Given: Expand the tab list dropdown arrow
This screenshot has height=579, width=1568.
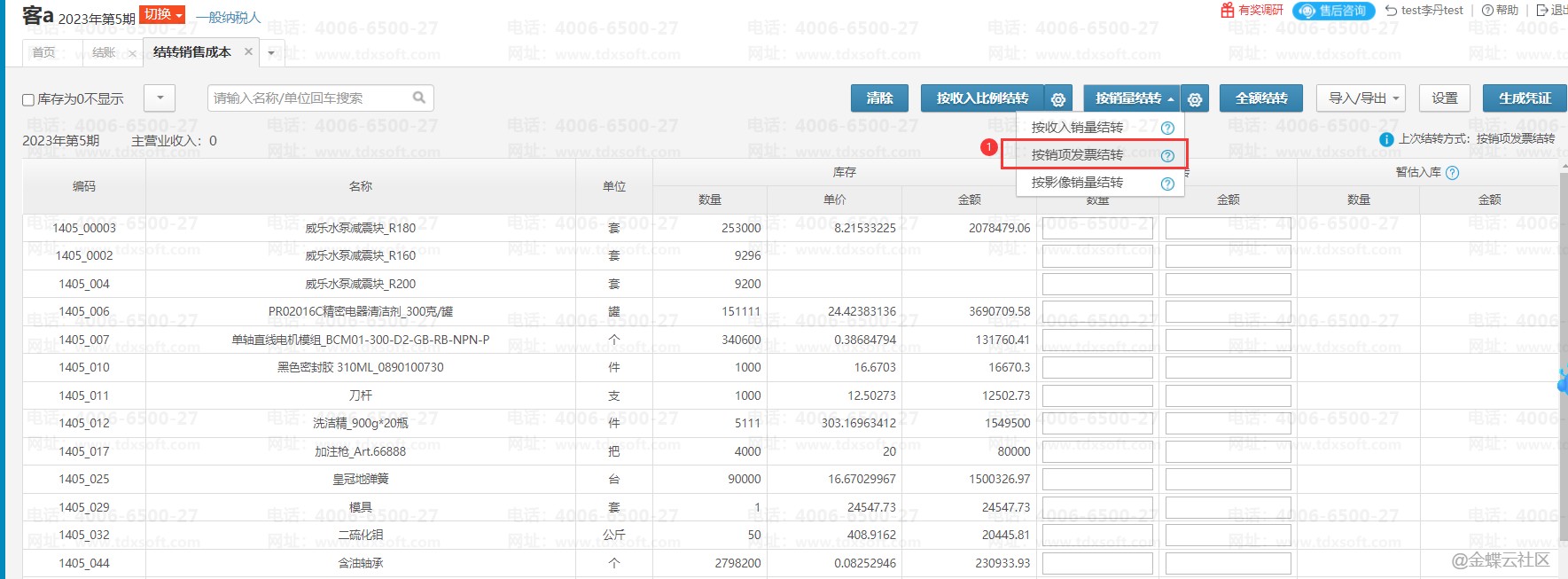Looking at the screenshot, I should coord(271,53).
